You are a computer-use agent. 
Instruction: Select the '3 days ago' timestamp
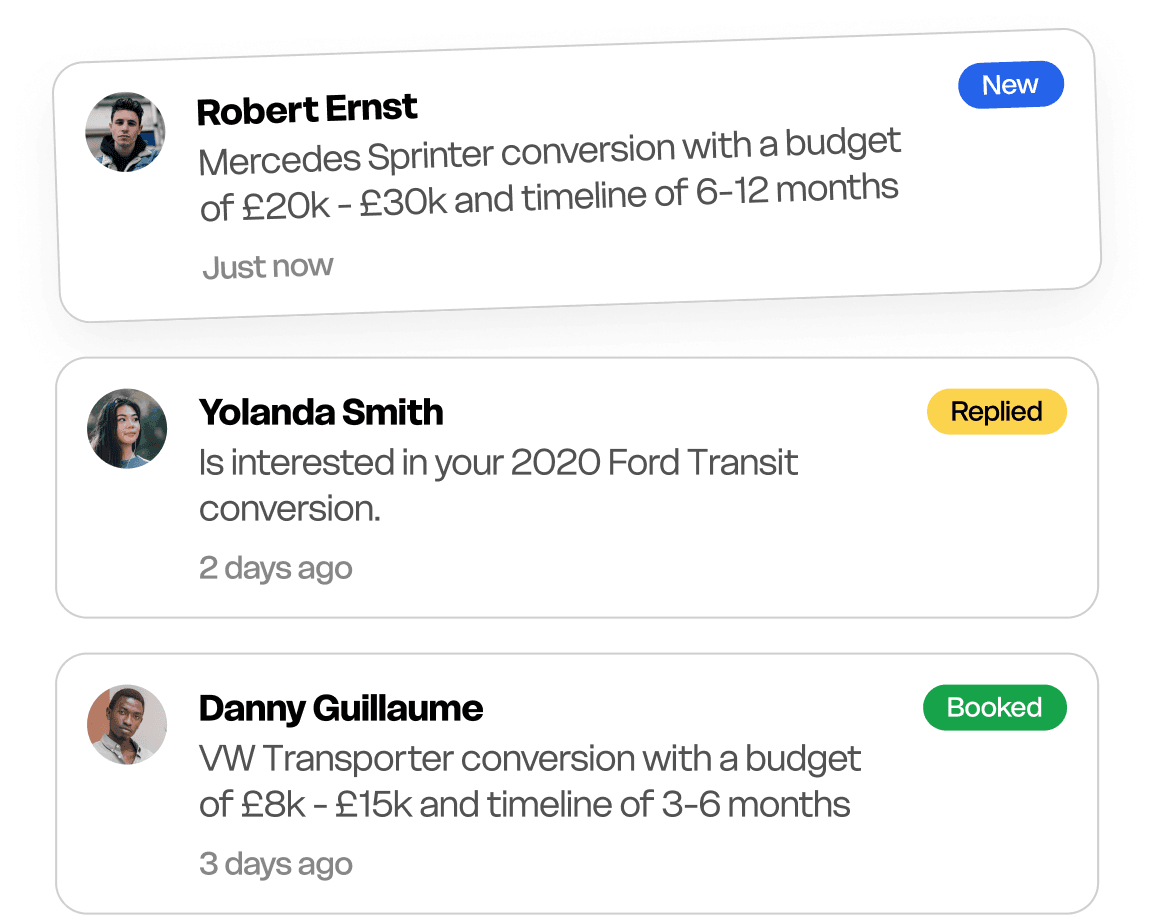[x=275, y=864]
